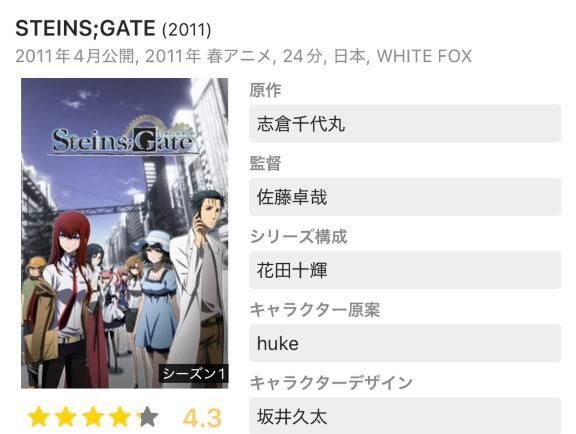This screenshot has height=434, width=576.
Task: Click the fourth yellow rating star
Action: click(x=120, y=417)
